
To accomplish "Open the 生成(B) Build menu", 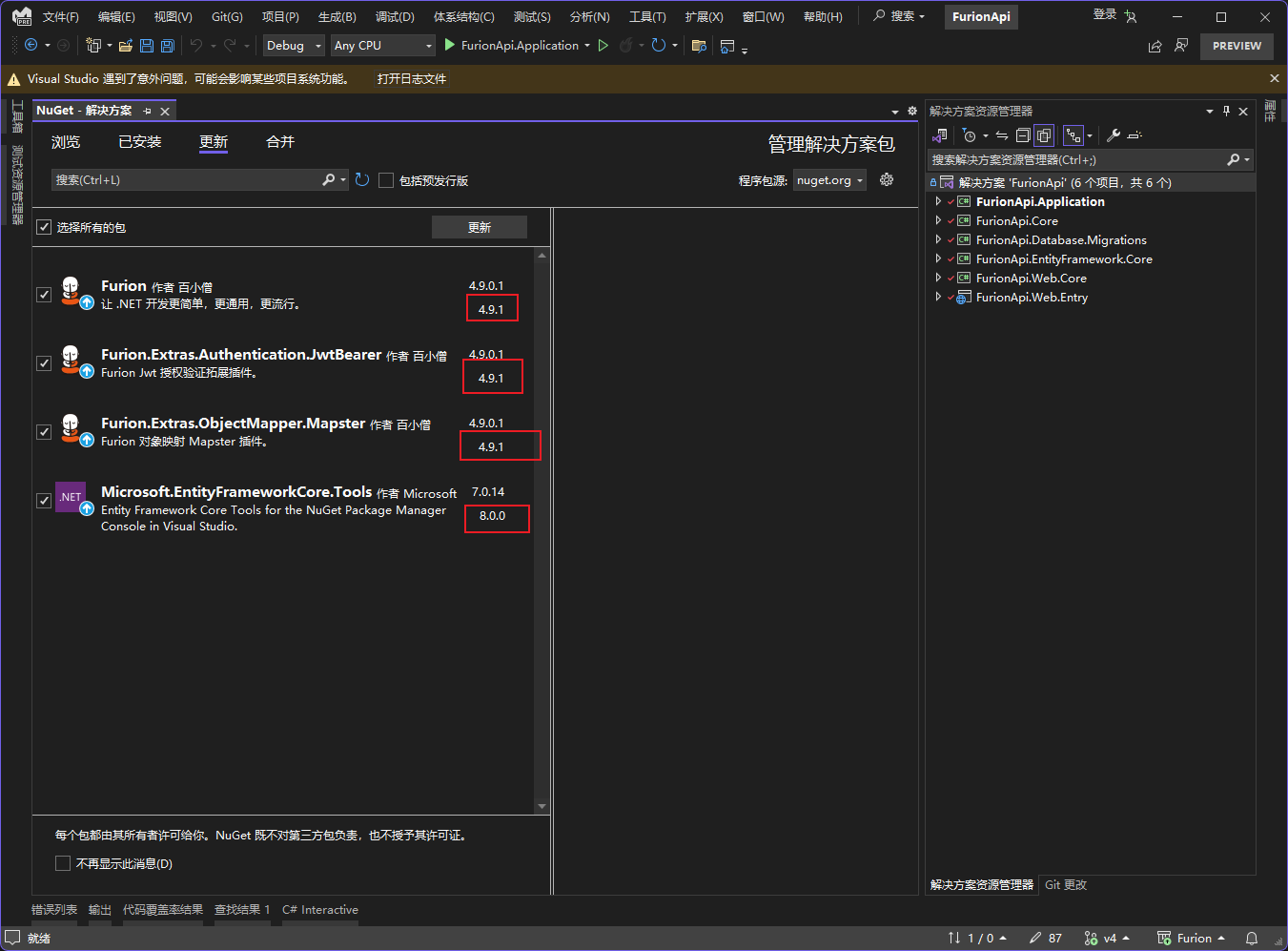I will 337,17.
